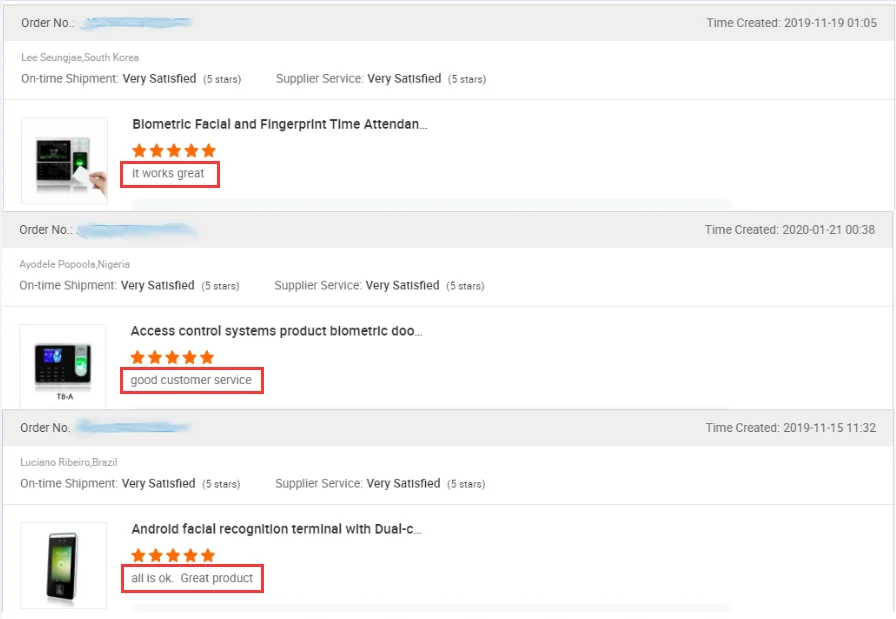Open the Biometric Facial and Fingerprint product title
896x619 pixels.
click(279, 124)
